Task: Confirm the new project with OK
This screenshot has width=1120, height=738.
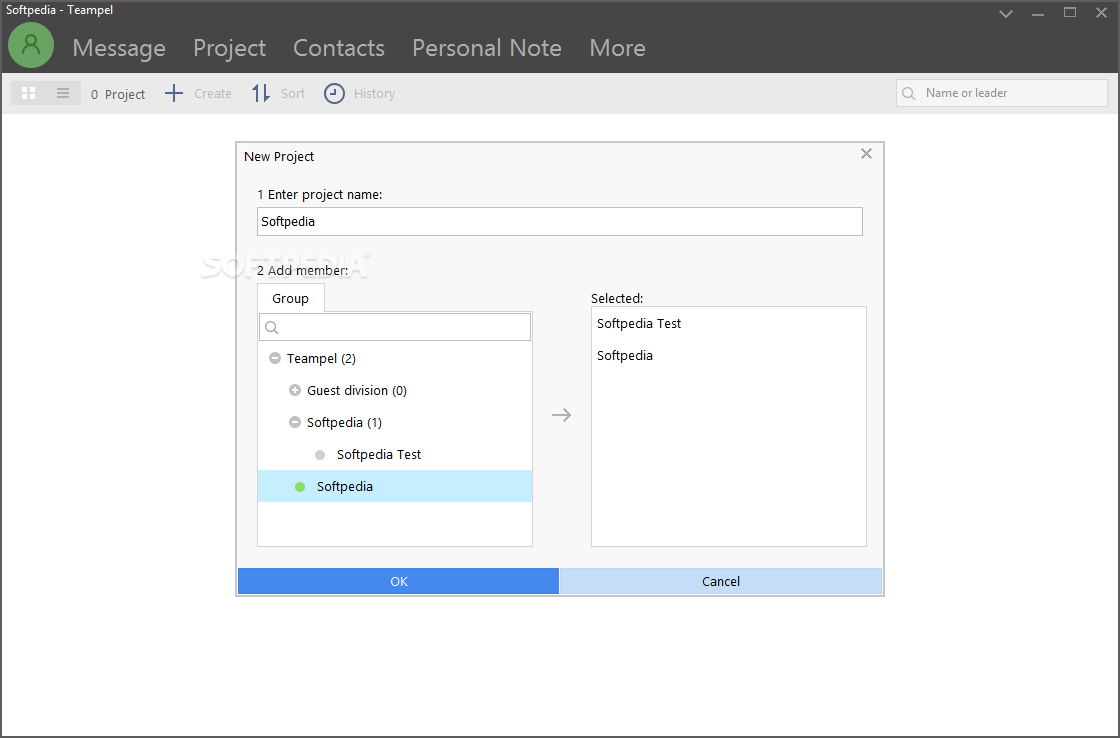Action: [x=399, y=581]
